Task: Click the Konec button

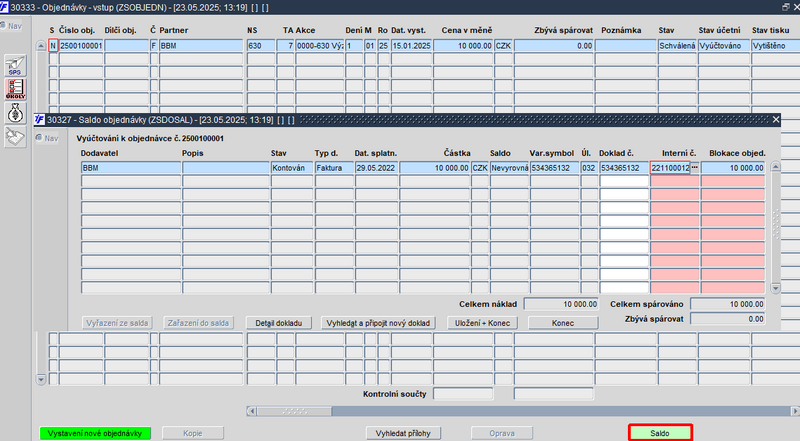Action: click(x=563, y=323)
